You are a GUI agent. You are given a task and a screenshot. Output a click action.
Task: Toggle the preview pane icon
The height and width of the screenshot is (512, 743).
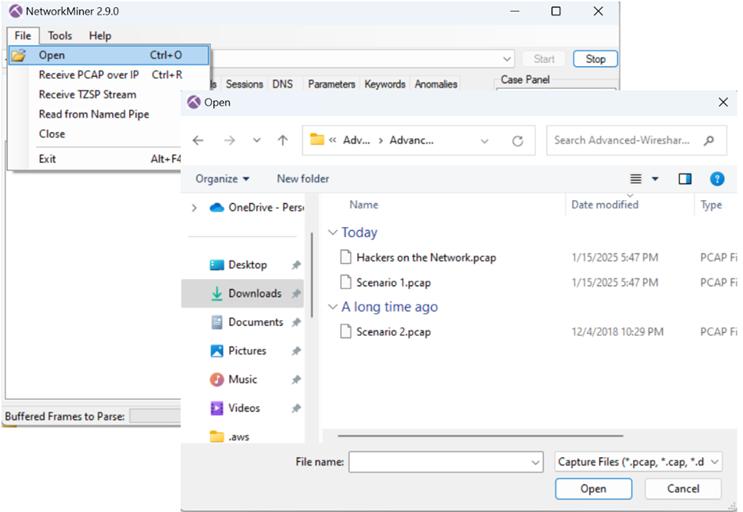coord(685,179)
